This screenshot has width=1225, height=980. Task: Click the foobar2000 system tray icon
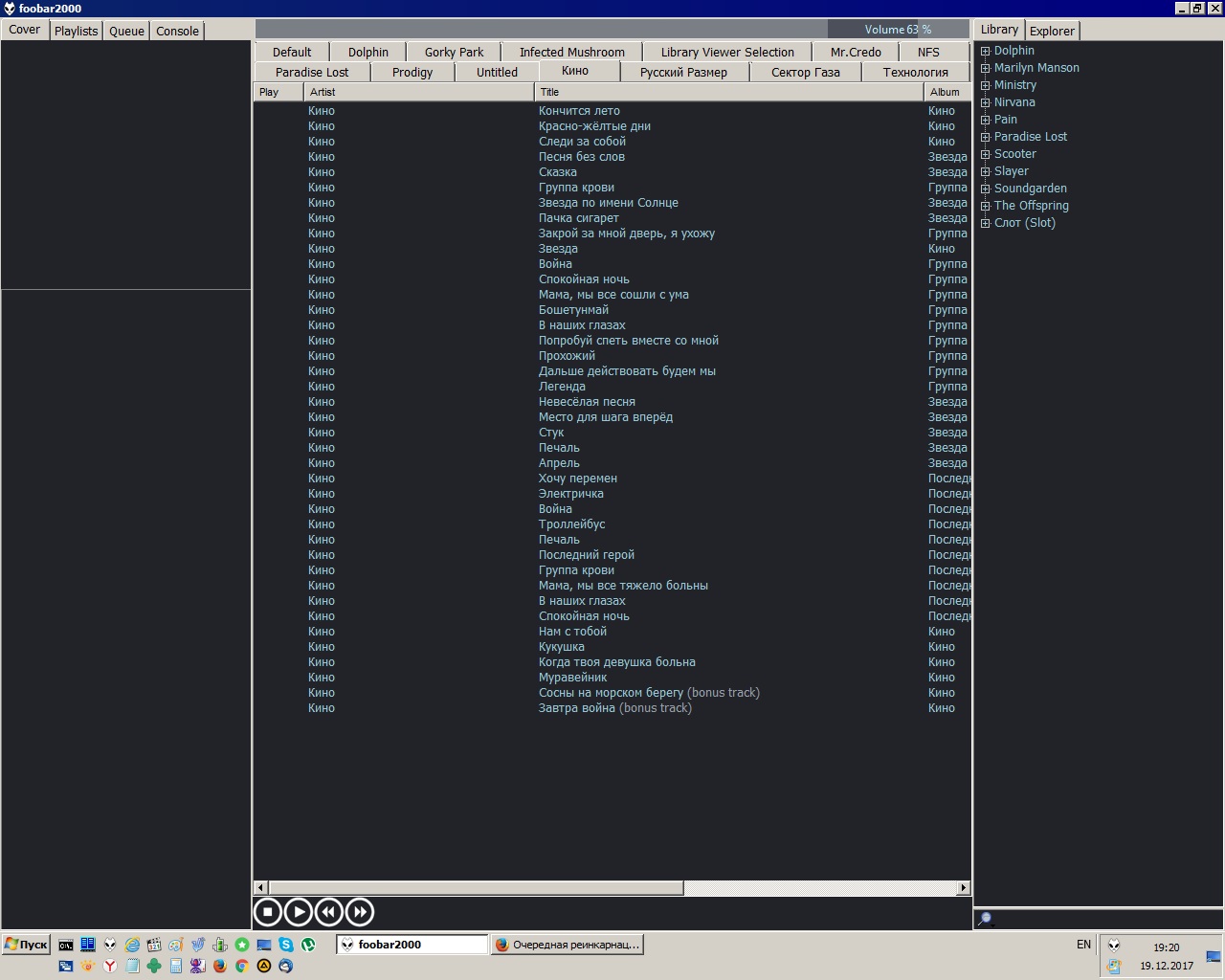tap(1114, 946)
